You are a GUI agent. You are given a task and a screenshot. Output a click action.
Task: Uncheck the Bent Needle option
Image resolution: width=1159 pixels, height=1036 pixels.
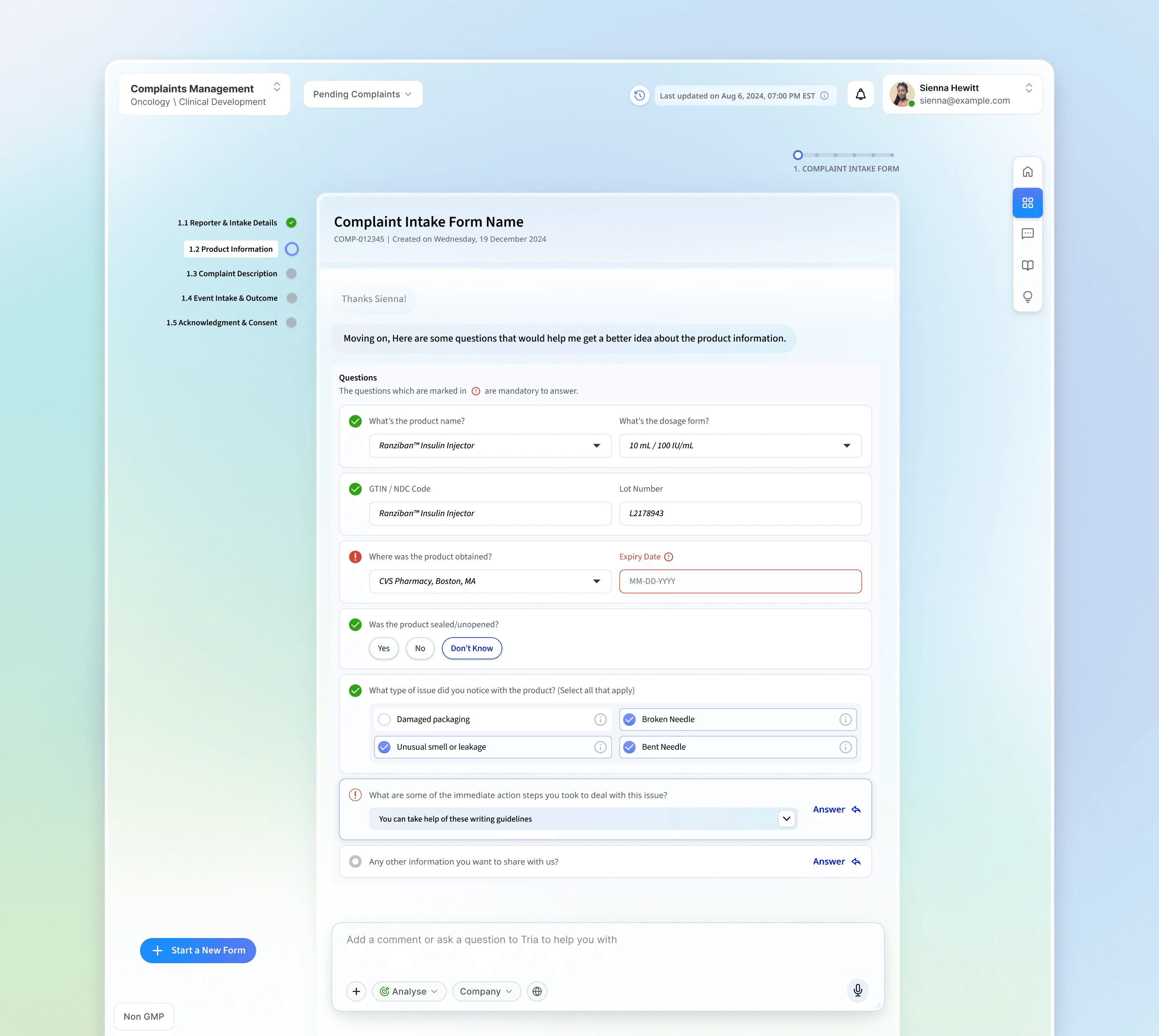click(x=629, y=747)
